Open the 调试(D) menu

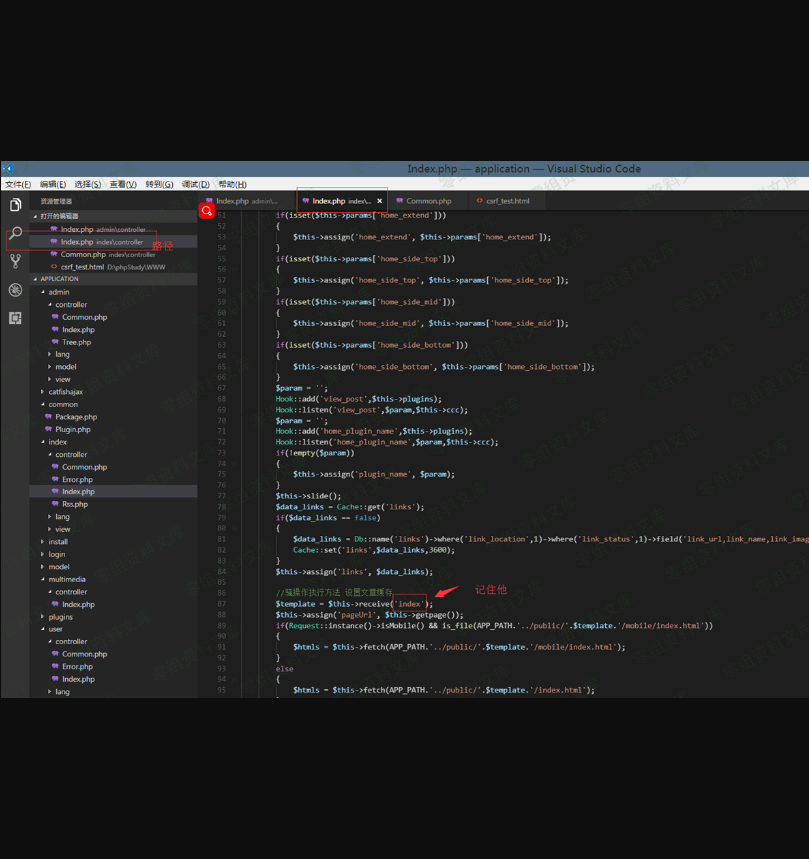click(195, 184)
